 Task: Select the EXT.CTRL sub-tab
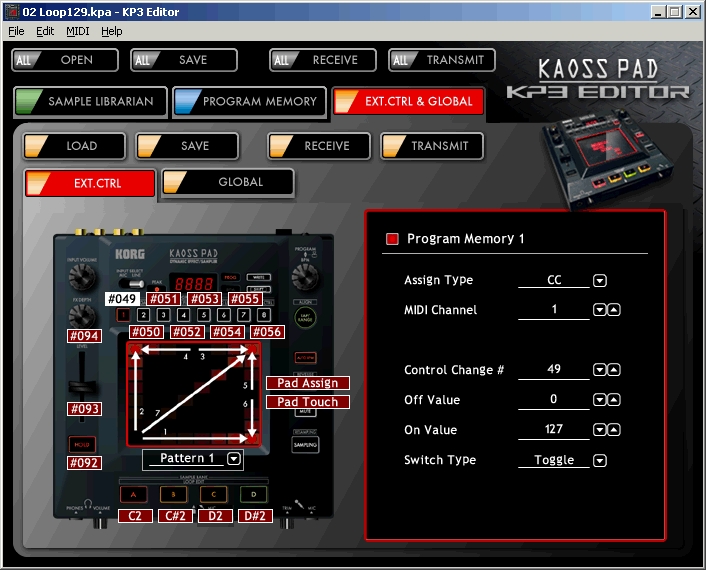tap(90, 183)
